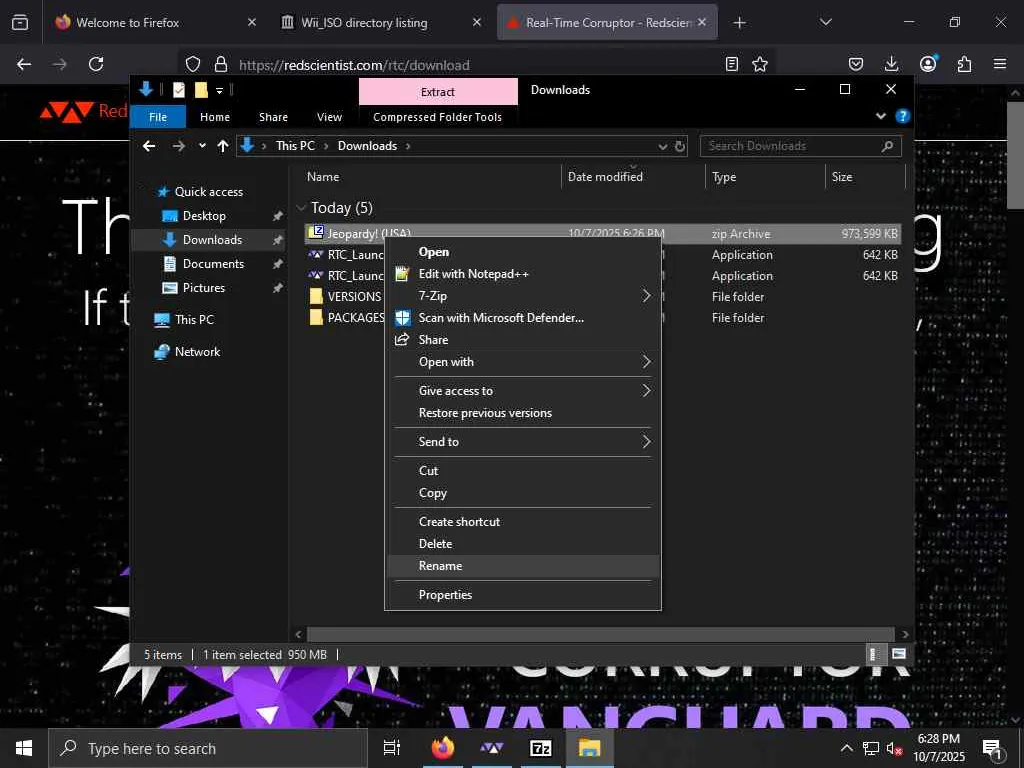Click the New folder quick access icon
The image size is (1024, 768).
[201, 89]
